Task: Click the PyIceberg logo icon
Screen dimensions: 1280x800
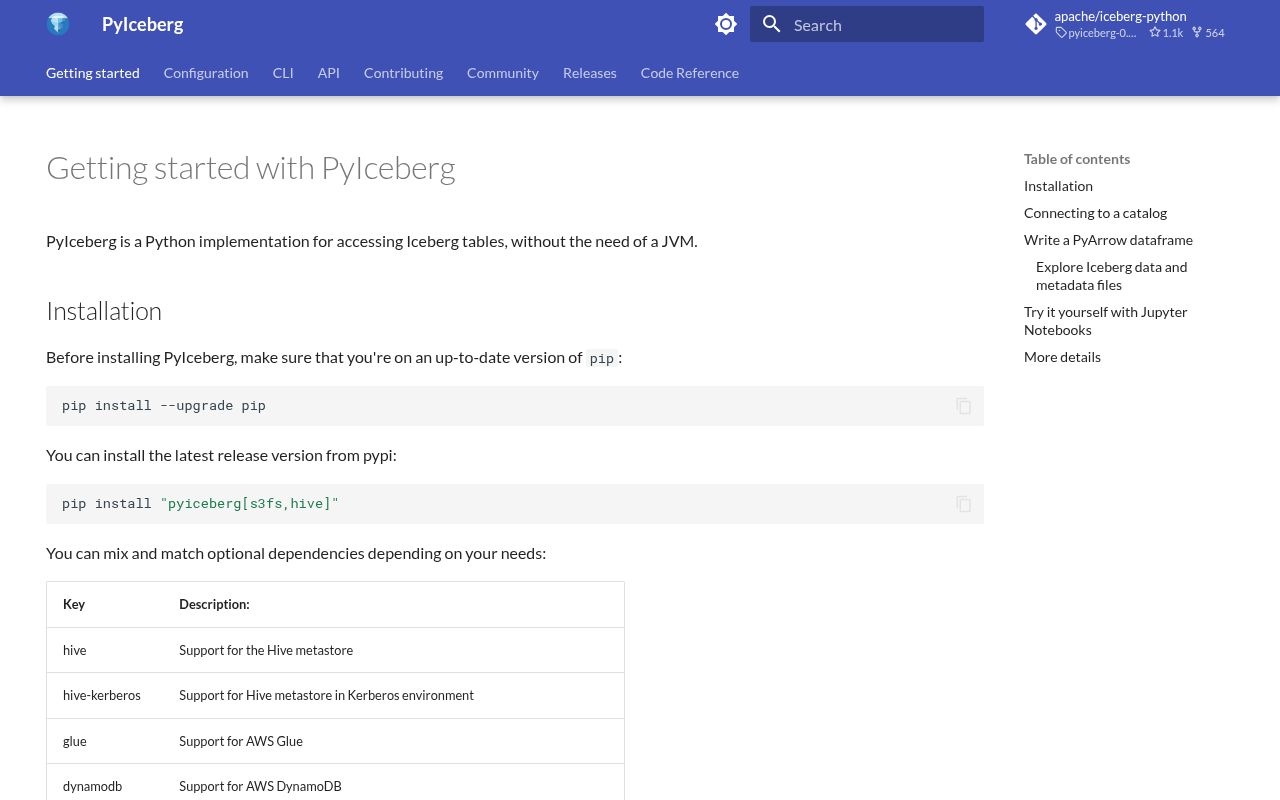Action: 58,24
